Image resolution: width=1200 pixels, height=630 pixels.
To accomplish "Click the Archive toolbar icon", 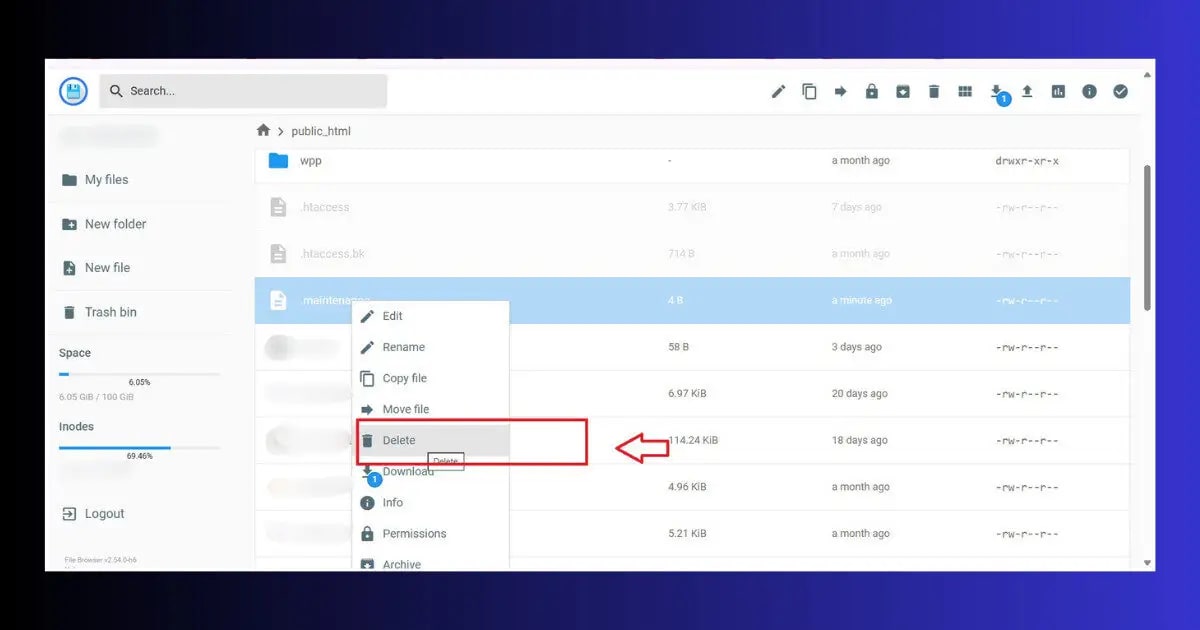I will click(x=902, y=91).
